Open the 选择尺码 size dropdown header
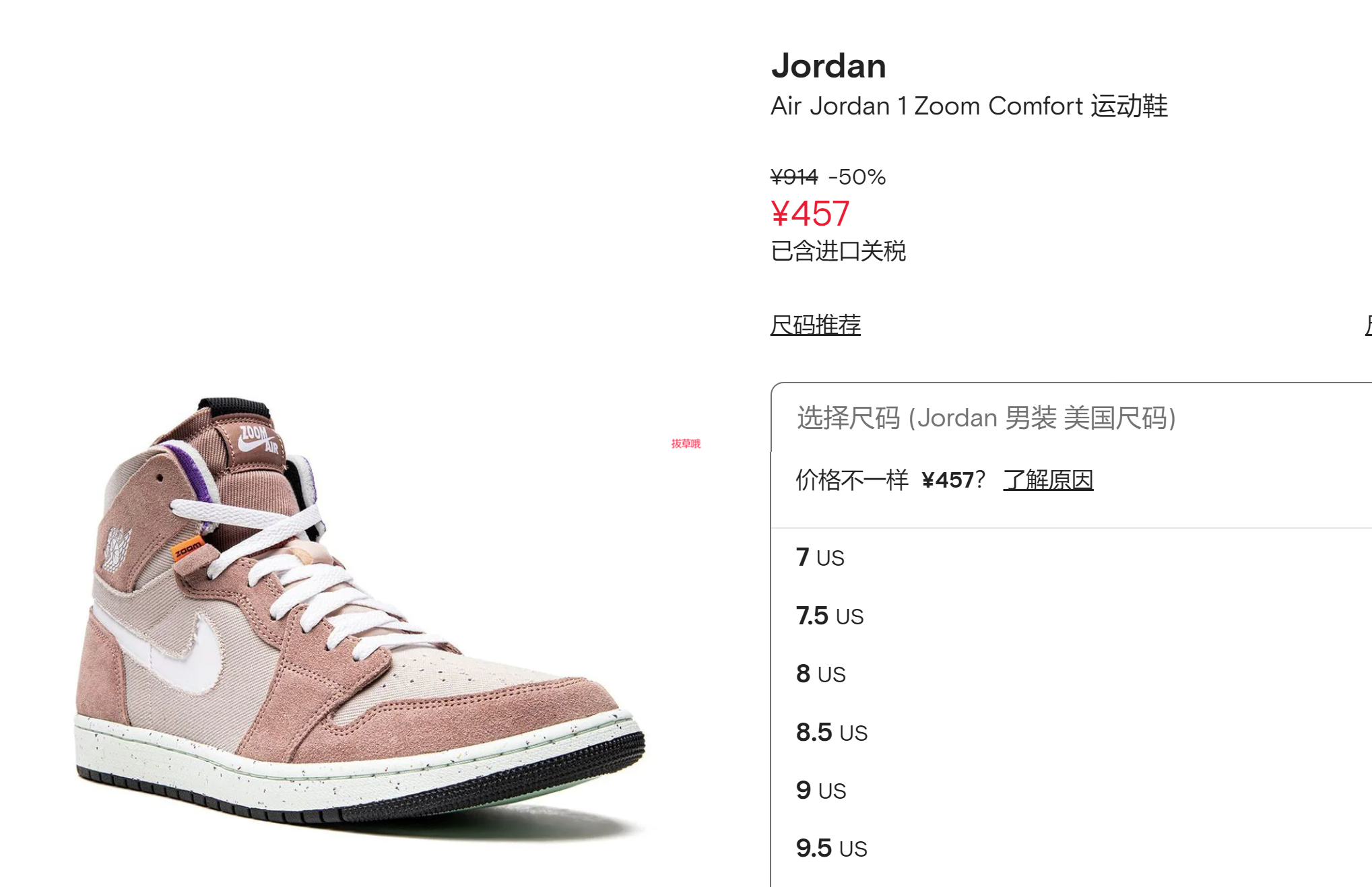 click(x=1071, y=418)
